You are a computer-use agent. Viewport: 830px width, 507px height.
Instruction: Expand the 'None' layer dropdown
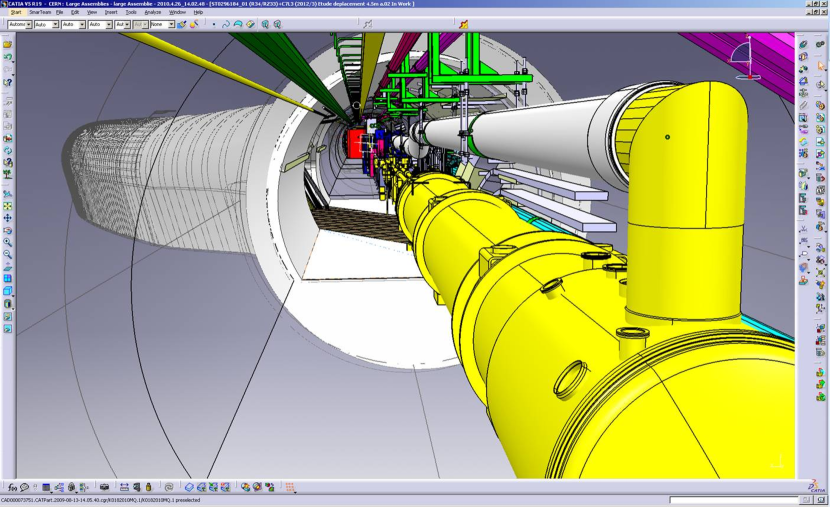(x=162, y=24)
